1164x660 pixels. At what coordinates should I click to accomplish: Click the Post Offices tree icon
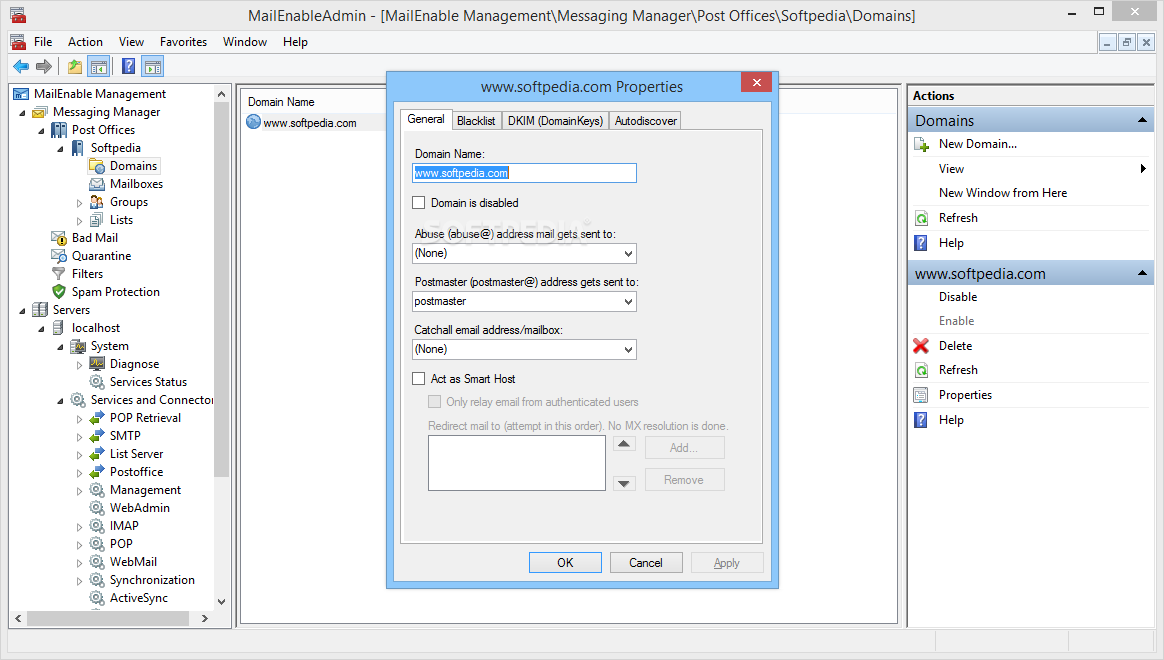click(x=59, y=130)
